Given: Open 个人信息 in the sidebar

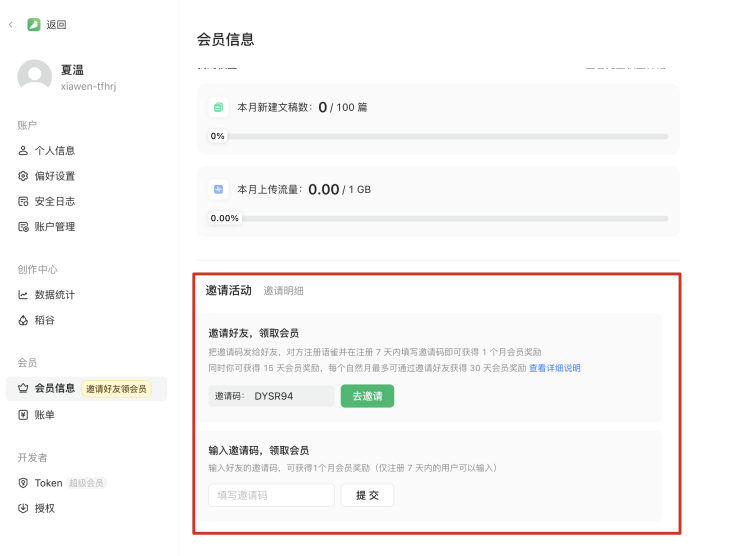Looking at the screenshot, I should [54, 151].
